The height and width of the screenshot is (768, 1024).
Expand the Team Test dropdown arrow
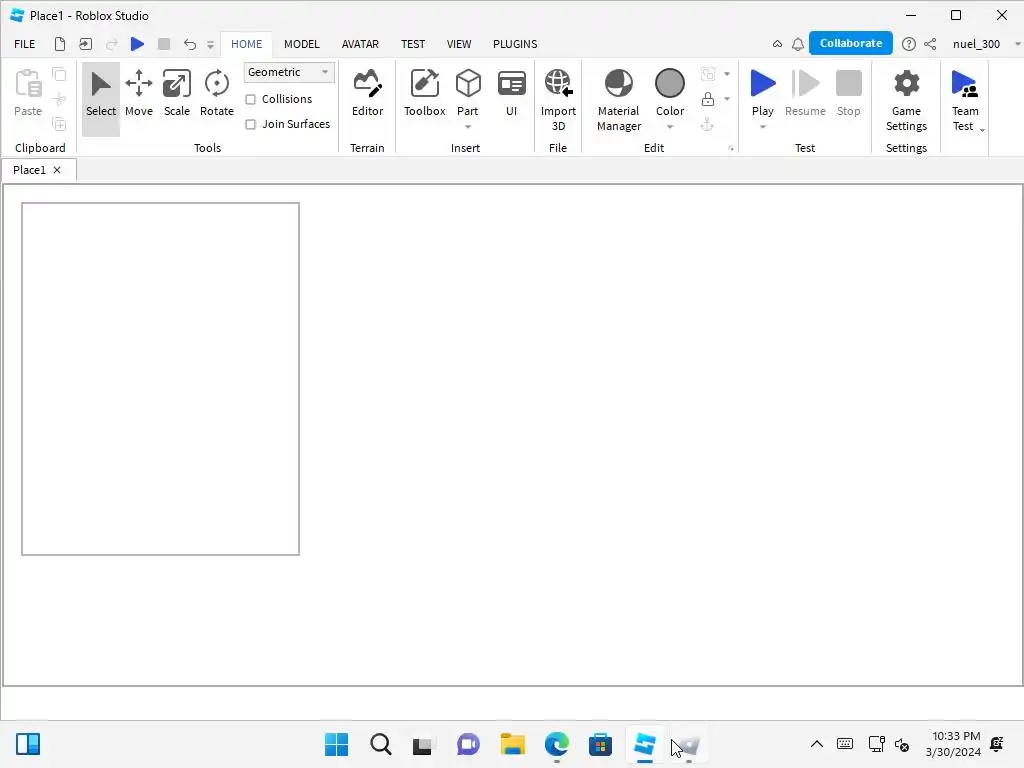(982, 130)
